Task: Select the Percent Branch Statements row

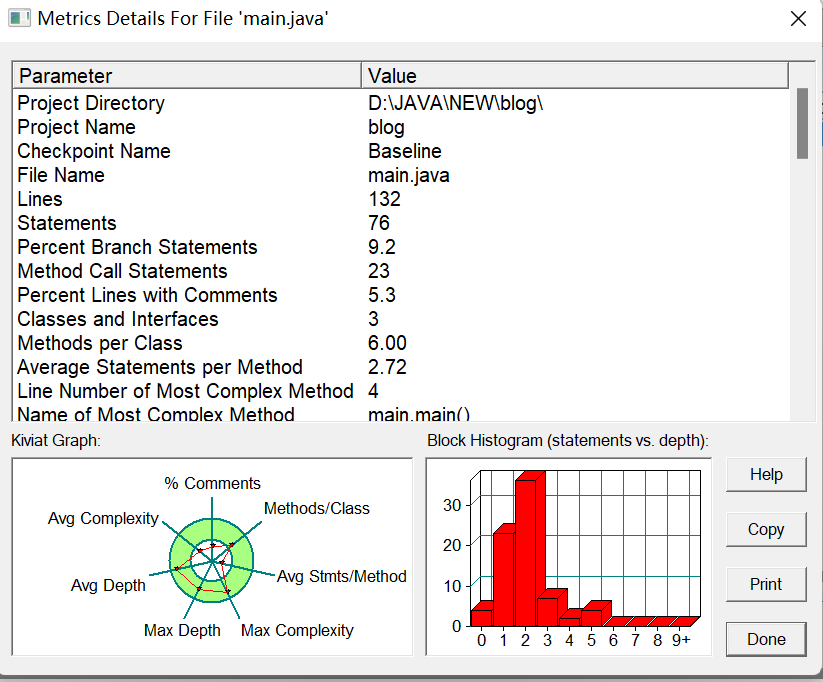Action: [401, 247]
